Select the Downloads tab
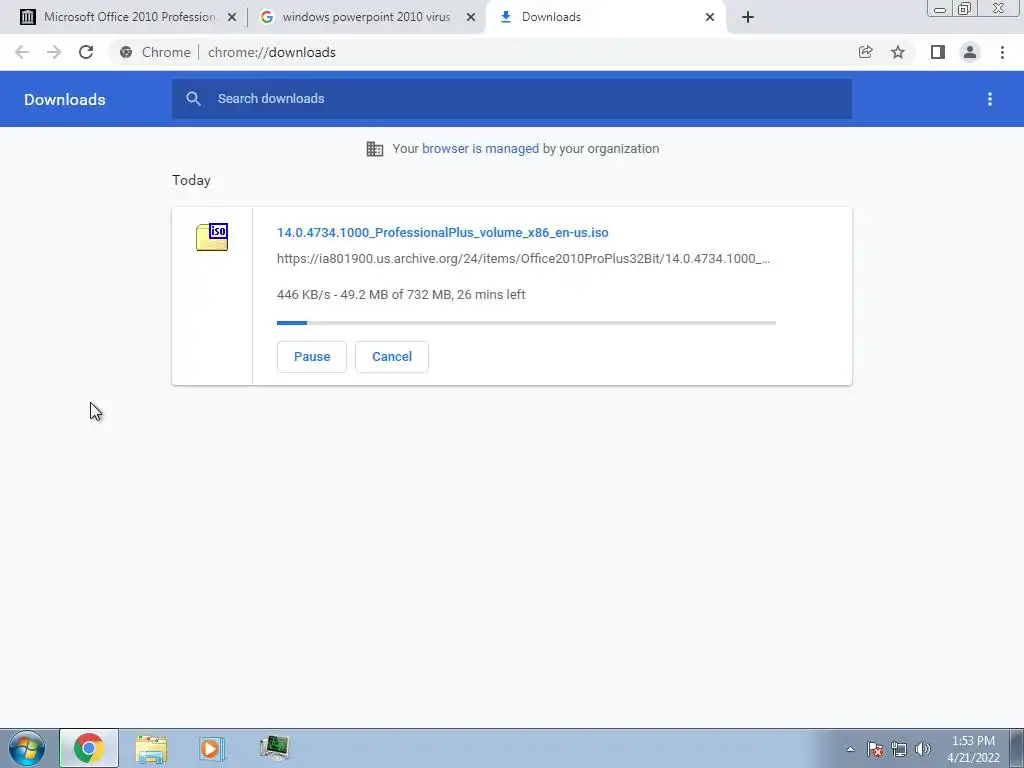The height and width of the screenshot is (768, 1024). click(604, 17)
